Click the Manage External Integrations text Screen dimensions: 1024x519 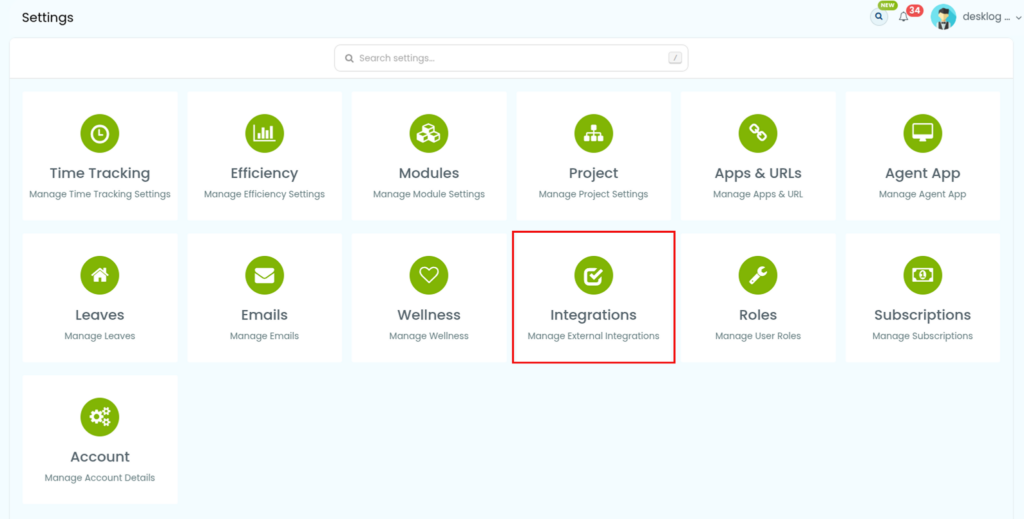(593, 336)
